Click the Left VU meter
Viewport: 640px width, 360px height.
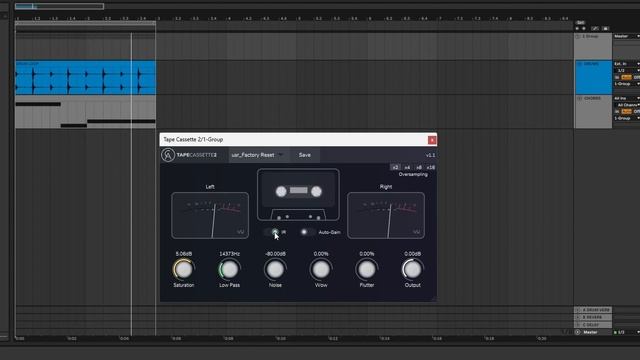point(210,216)
